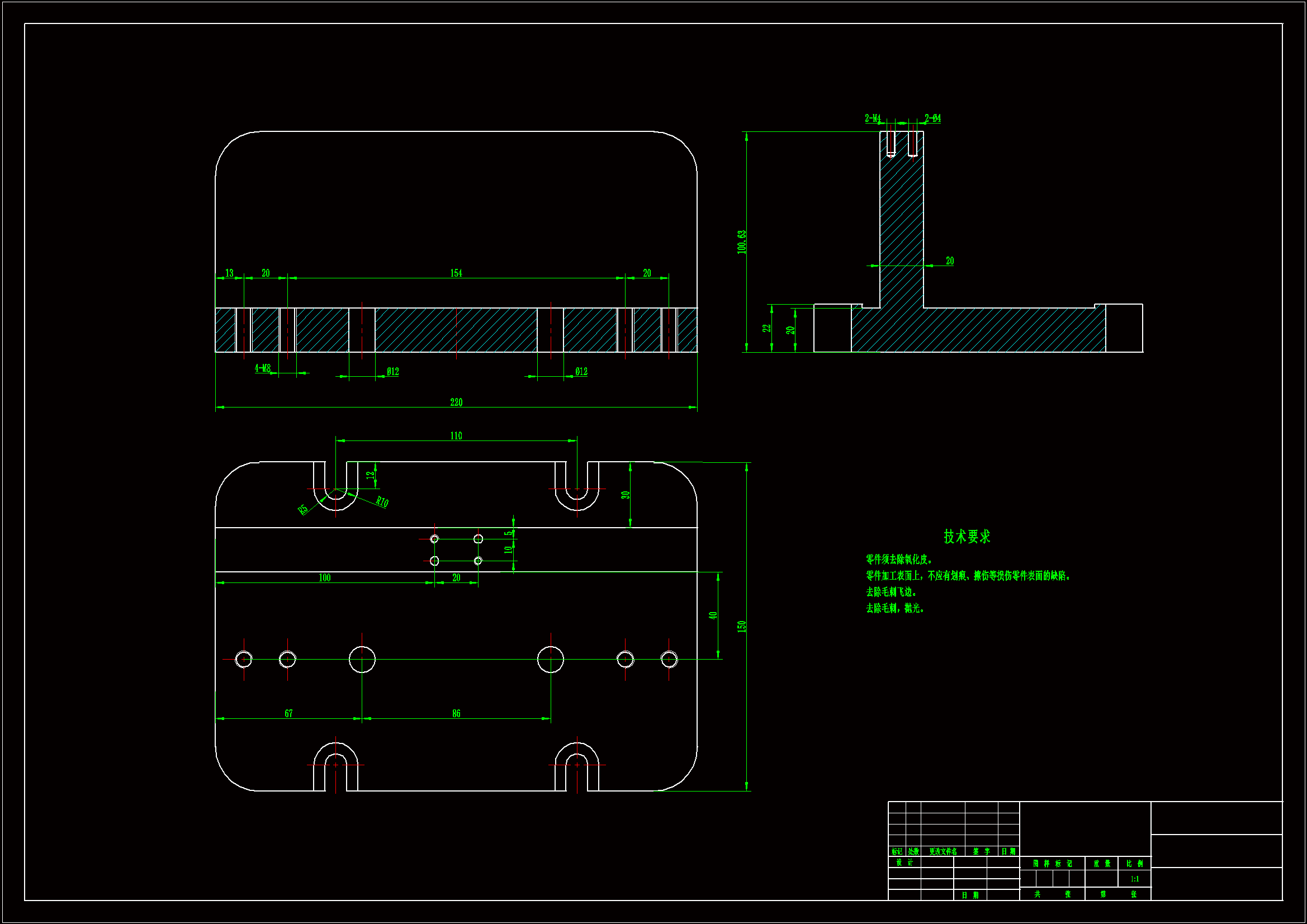Select the 重量 cell in title block
1307x924 pixels.
pyautogui.click(x=1101, y=864)
